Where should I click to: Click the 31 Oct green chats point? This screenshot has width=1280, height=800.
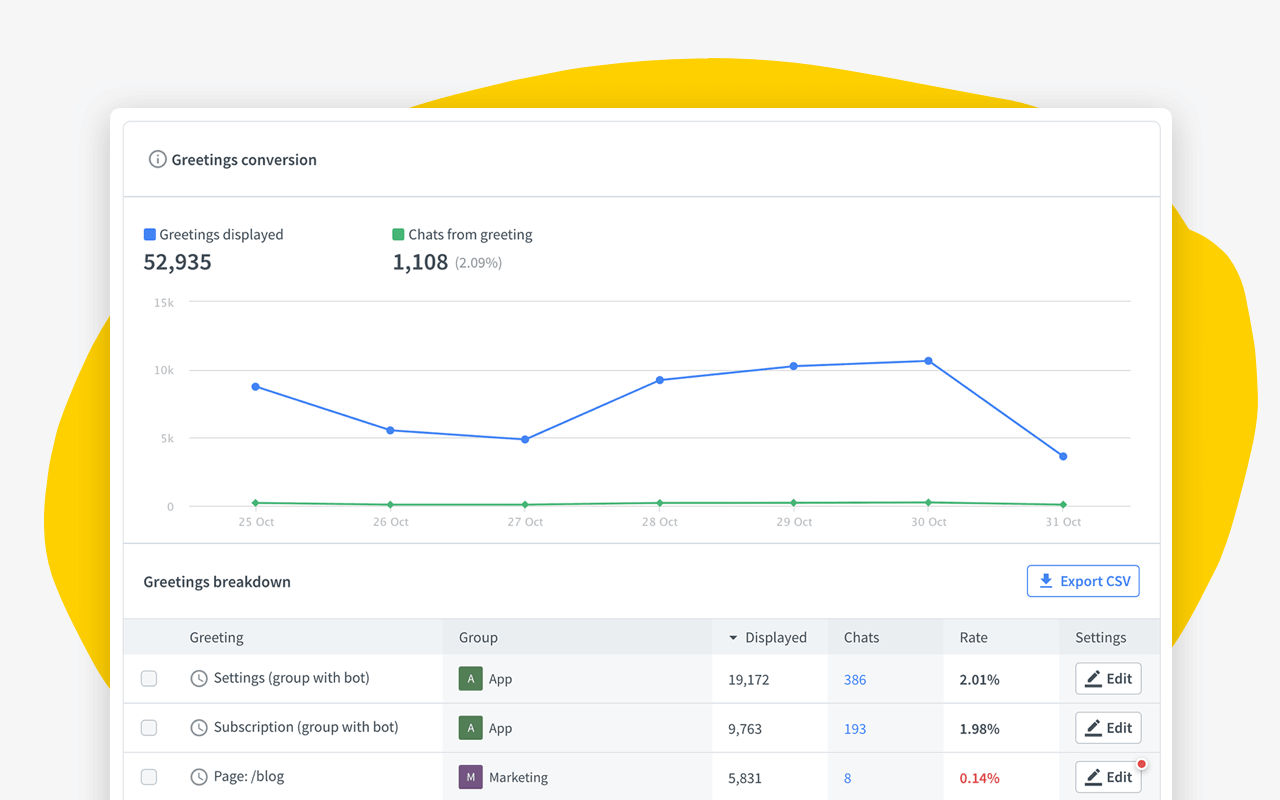coord(1063,505)
